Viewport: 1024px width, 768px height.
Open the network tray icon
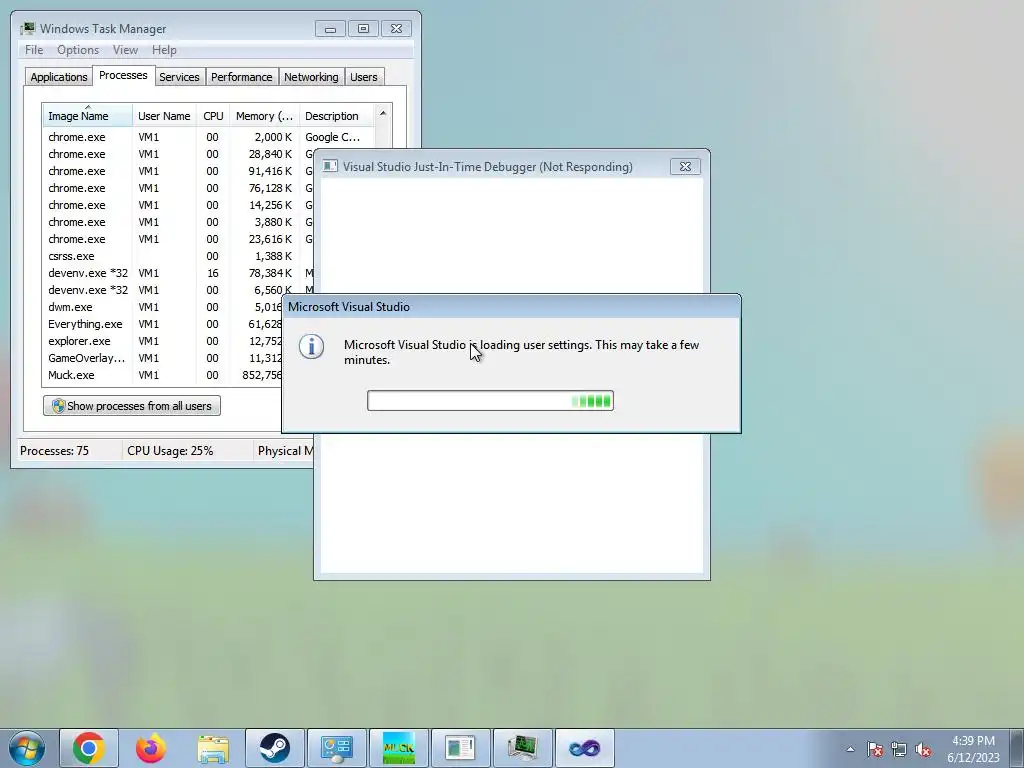pos(899,749)
